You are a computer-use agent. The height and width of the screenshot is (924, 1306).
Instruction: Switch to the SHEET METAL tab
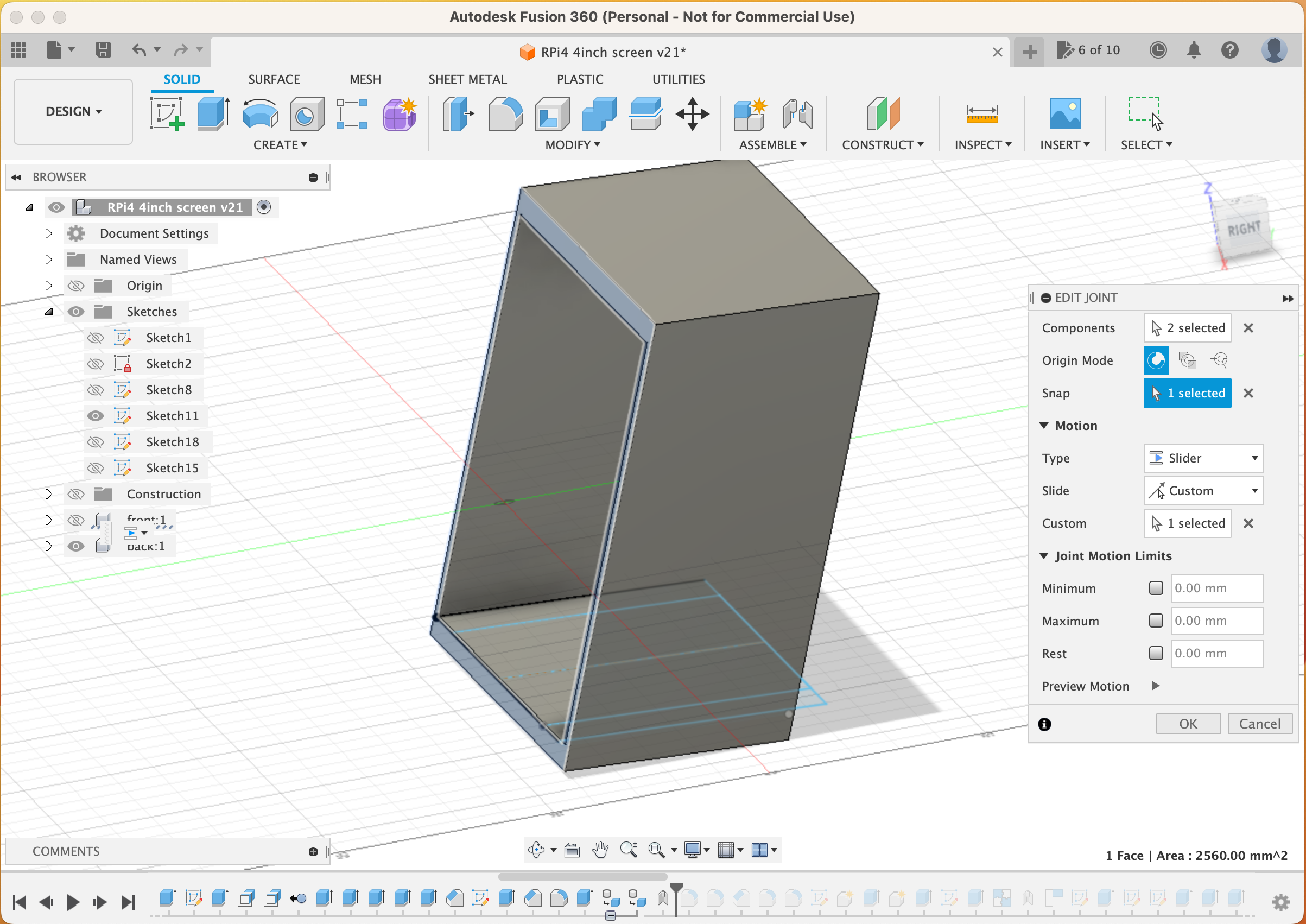click(x=467, y=79)
